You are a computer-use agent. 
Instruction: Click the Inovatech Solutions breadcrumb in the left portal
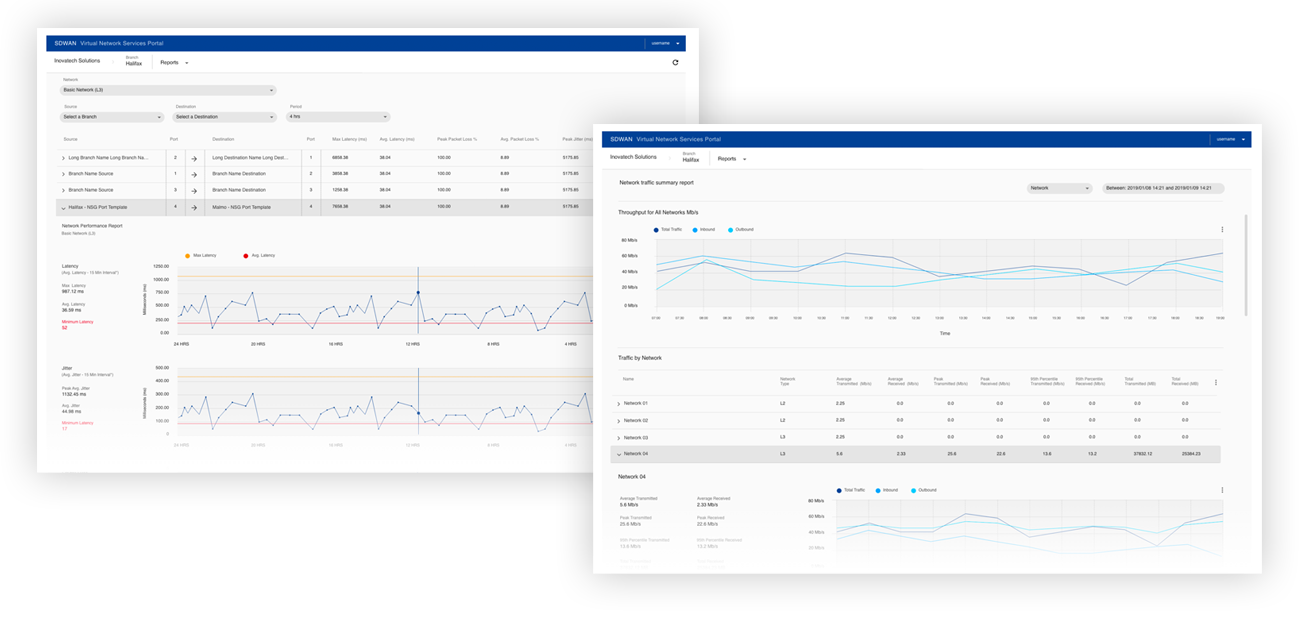(77, 61)
